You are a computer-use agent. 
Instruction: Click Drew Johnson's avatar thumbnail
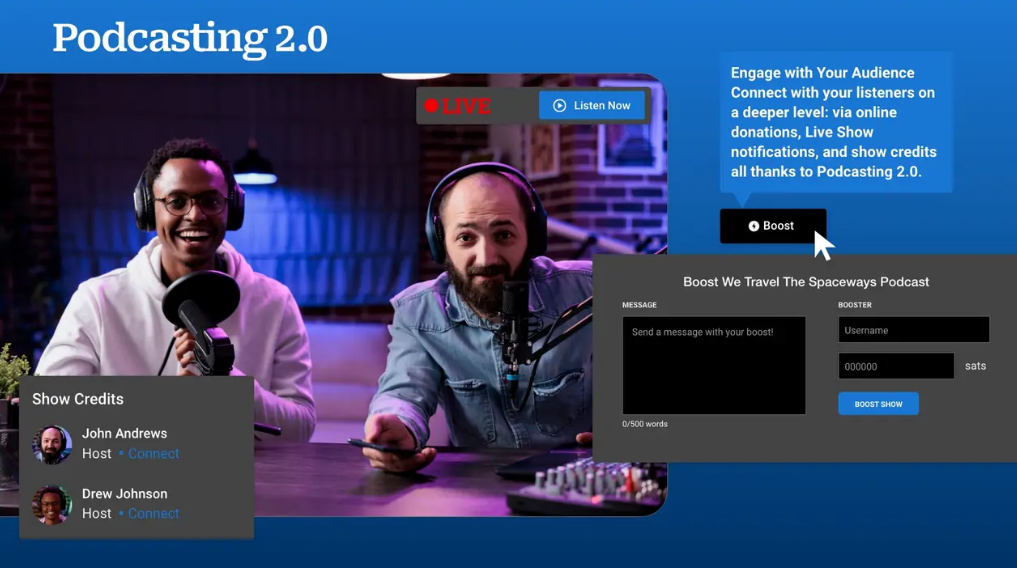tap(52, 504)
